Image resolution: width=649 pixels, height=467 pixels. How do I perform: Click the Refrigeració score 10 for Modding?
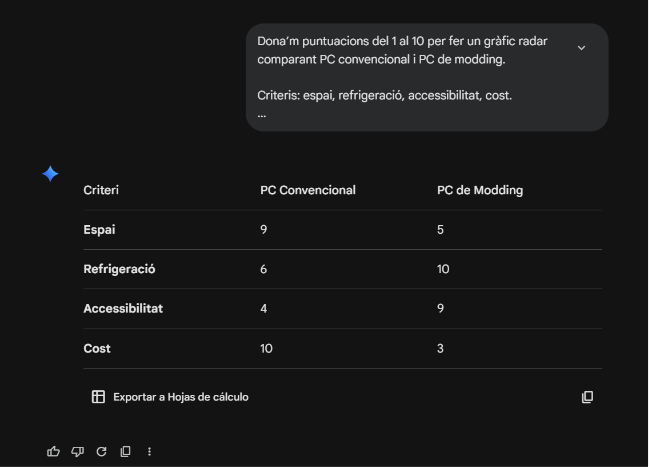(x=443, y=269)
